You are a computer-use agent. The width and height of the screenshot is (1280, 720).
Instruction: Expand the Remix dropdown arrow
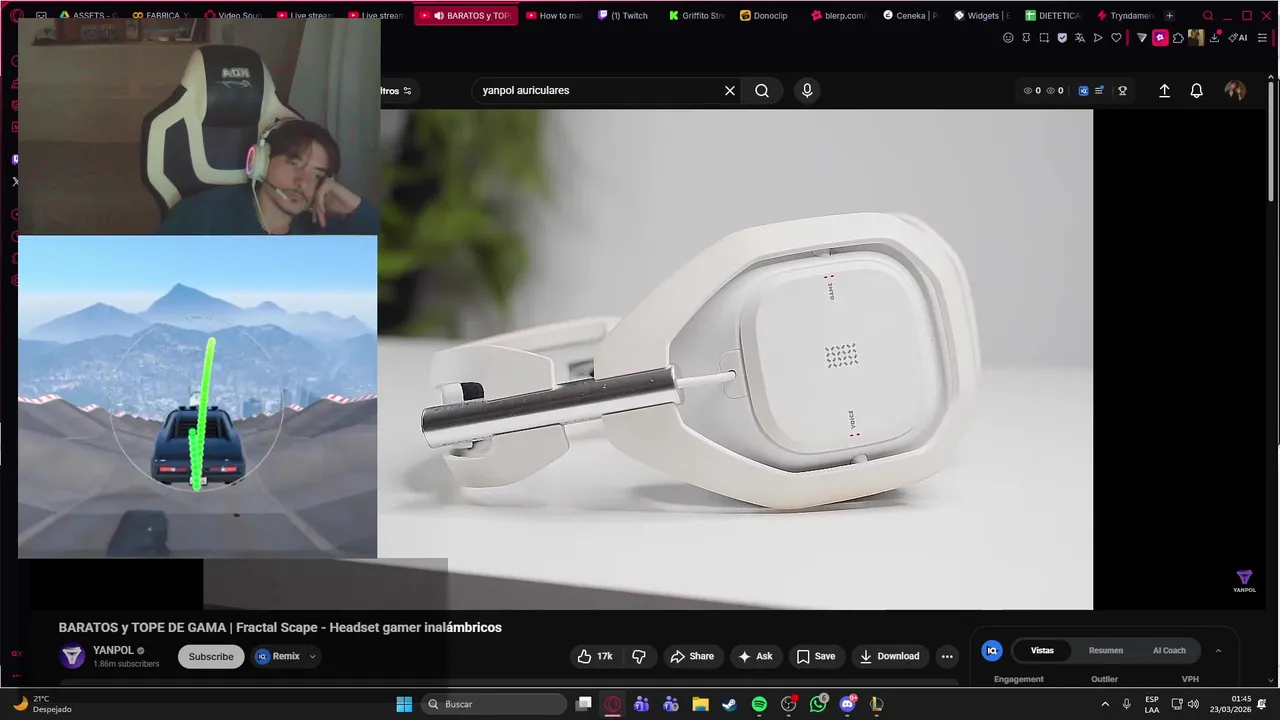coord(312,657)
